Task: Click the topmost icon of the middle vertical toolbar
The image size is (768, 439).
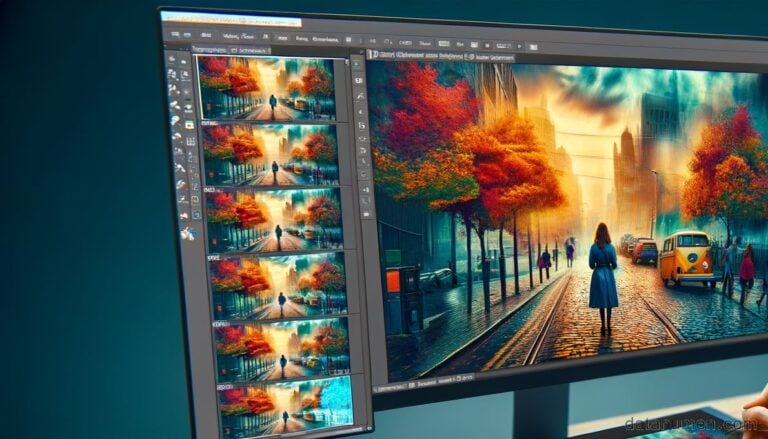Action: point(357,64)
